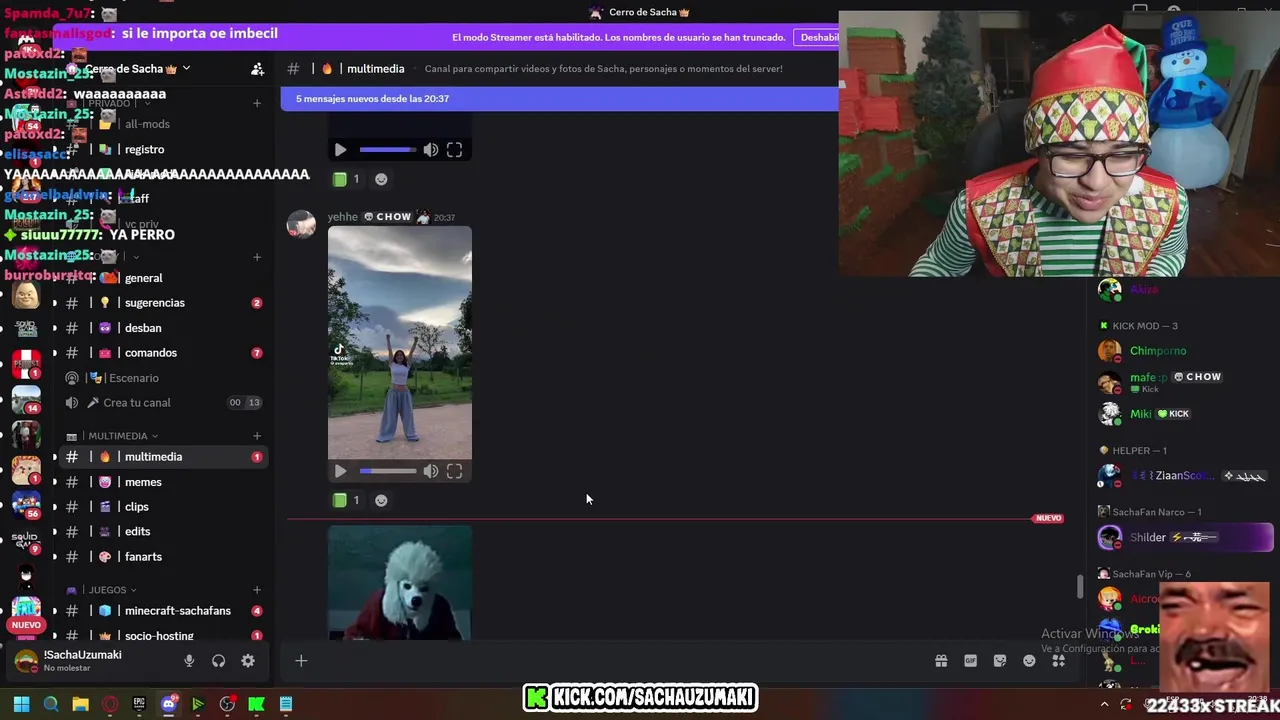Viewport: 1280px width, 720px height.
Task: Play the yehhe TikTok video
Action: point(340,471)
